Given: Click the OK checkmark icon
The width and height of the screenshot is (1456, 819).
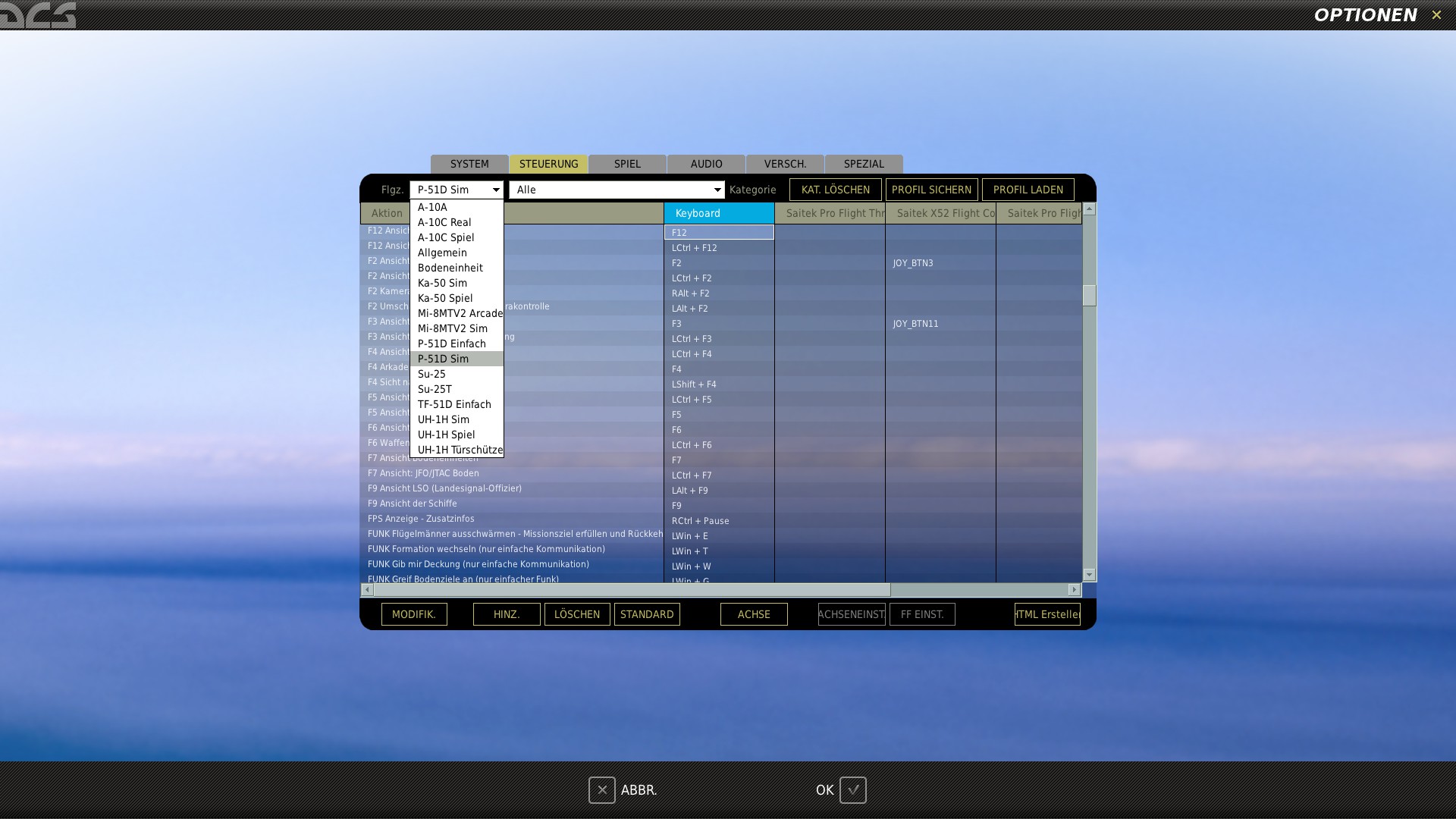Looking at the screenshot, I should [x=852, y=790].
